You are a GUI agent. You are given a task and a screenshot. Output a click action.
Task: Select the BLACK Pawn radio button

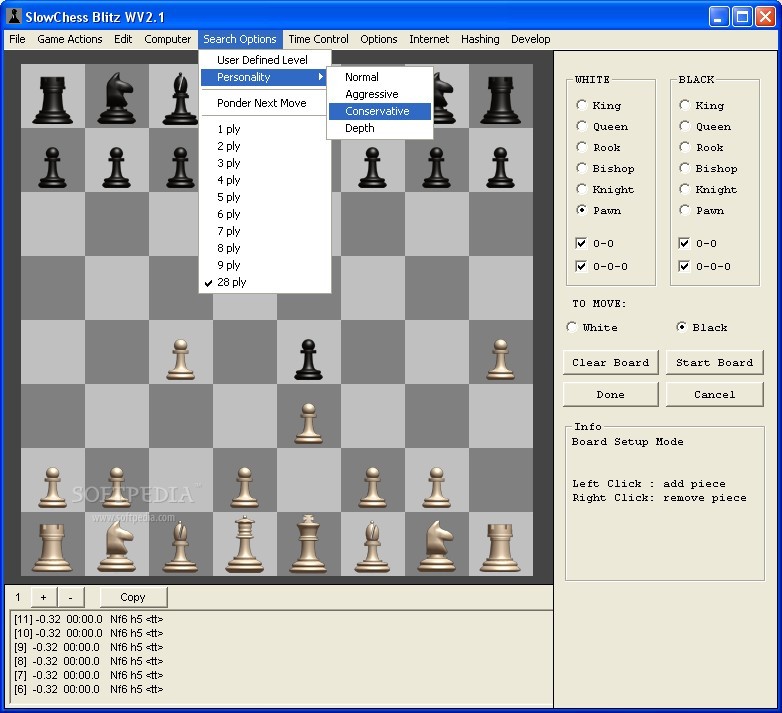point(685,209)
